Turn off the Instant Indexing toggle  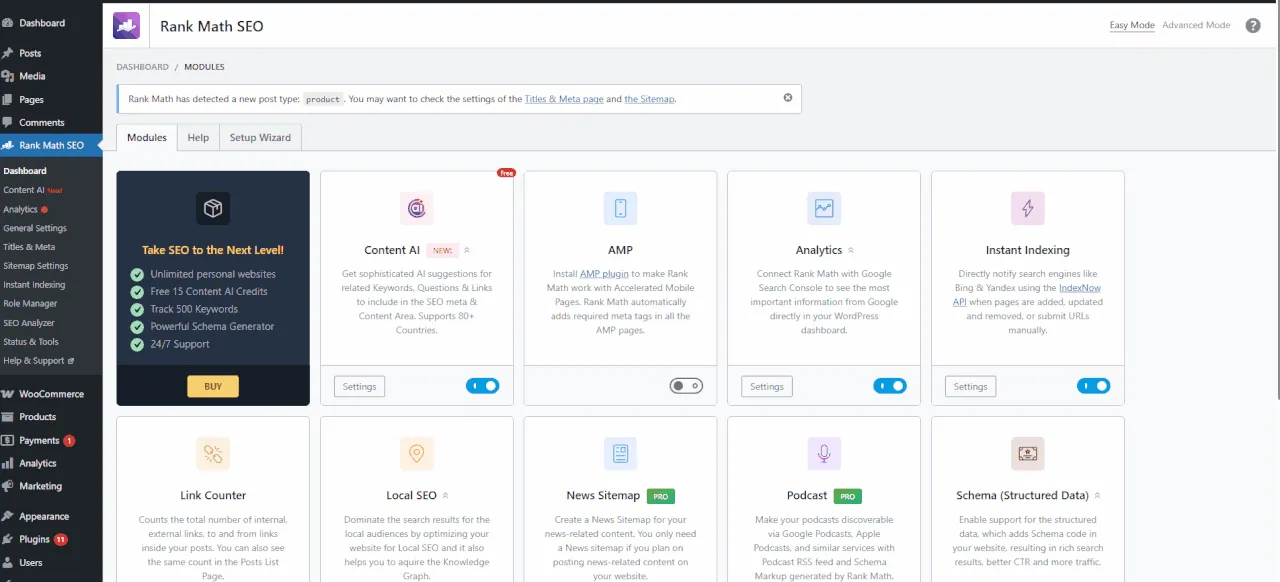click(x=1094, y=385)
